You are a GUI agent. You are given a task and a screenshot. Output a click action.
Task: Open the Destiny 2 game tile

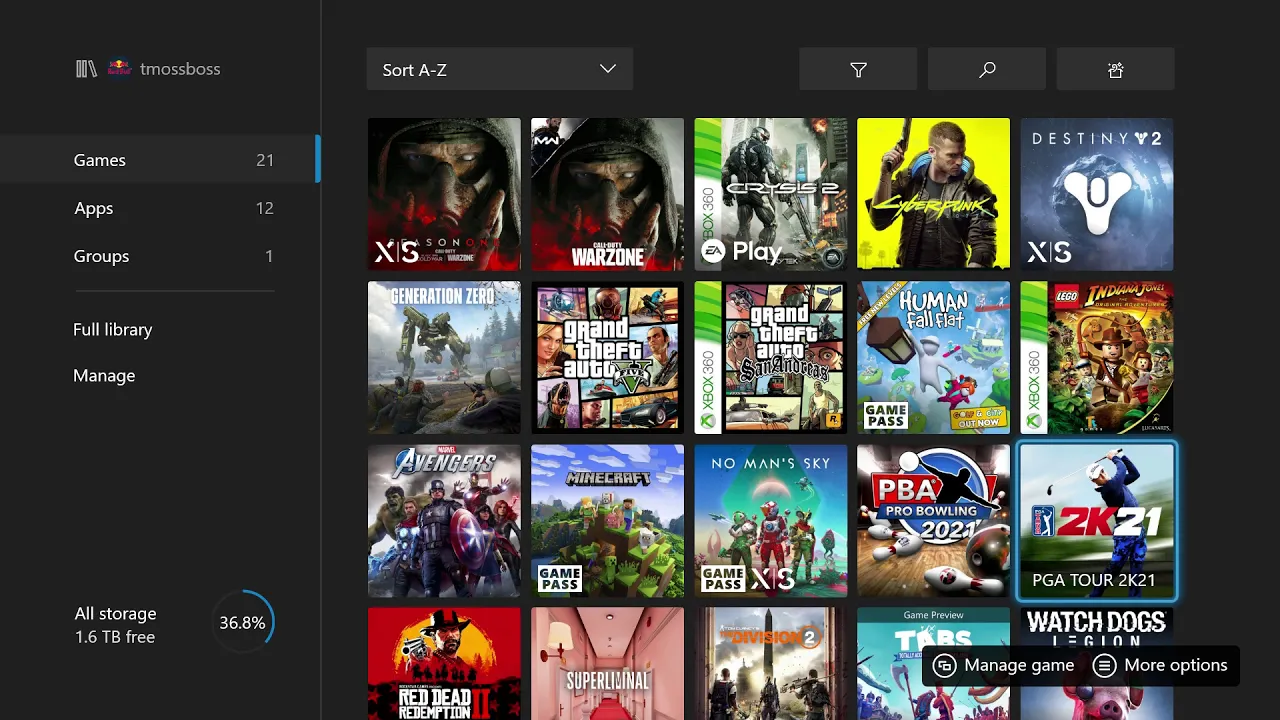1097,194
